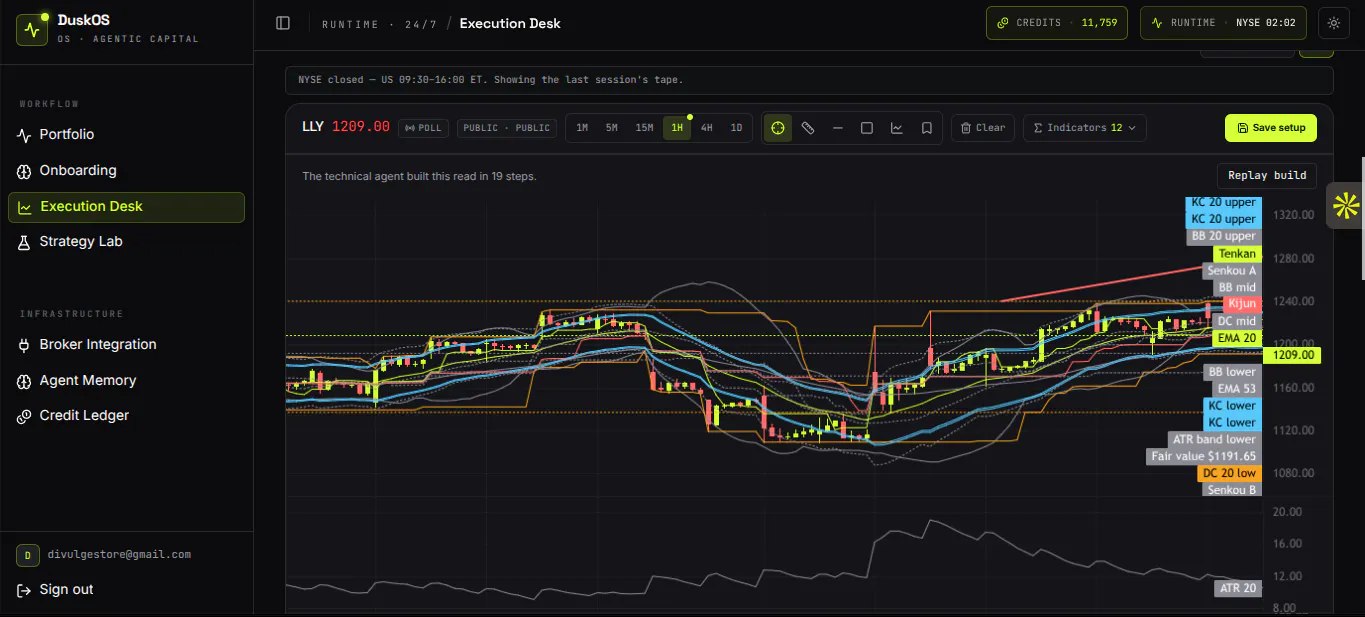Image resolution: width=1365 pixels, height=617 pixels.
Task: Click the 1209.00 current price tag
Action: (1291, 355)
